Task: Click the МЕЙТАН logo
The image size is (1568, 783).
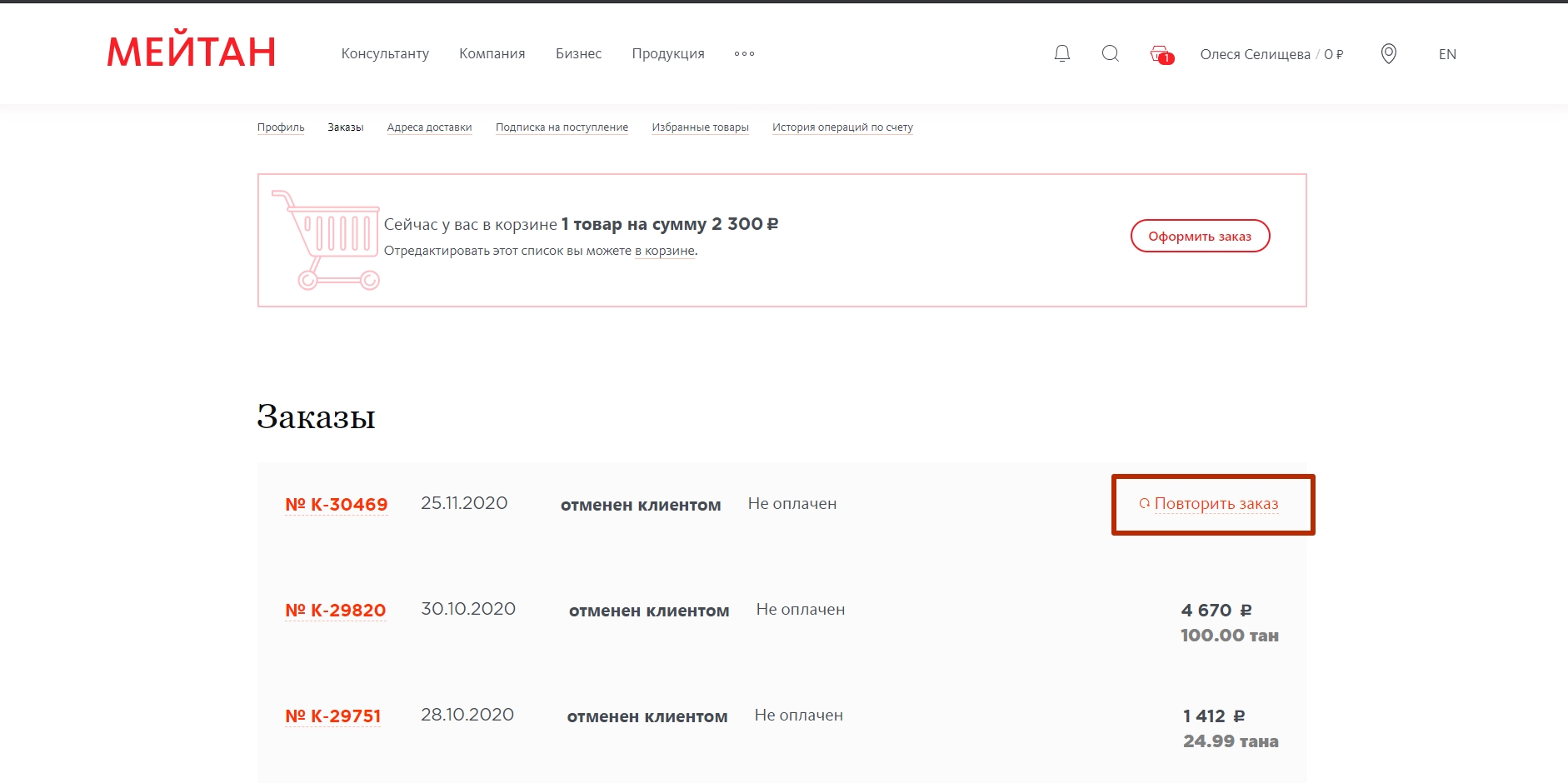Action: coord(192,52)
